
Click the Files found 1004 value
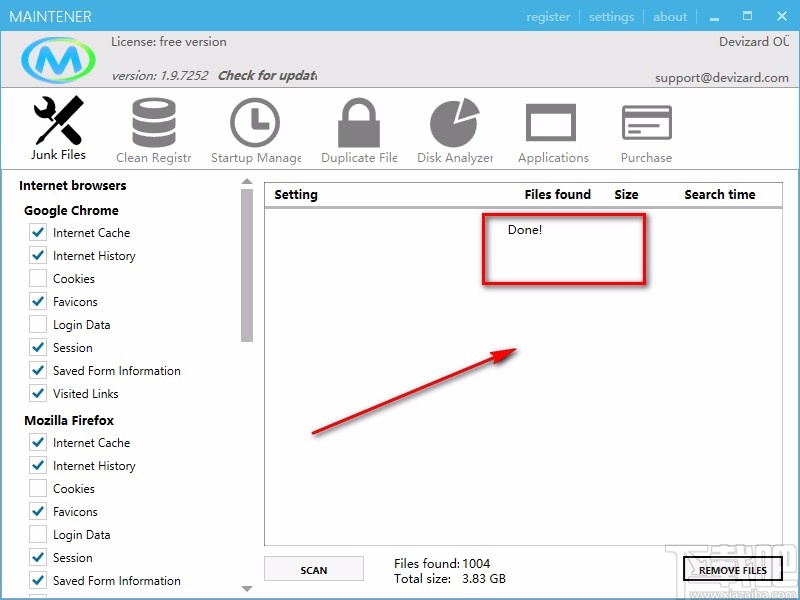point(476,563)
